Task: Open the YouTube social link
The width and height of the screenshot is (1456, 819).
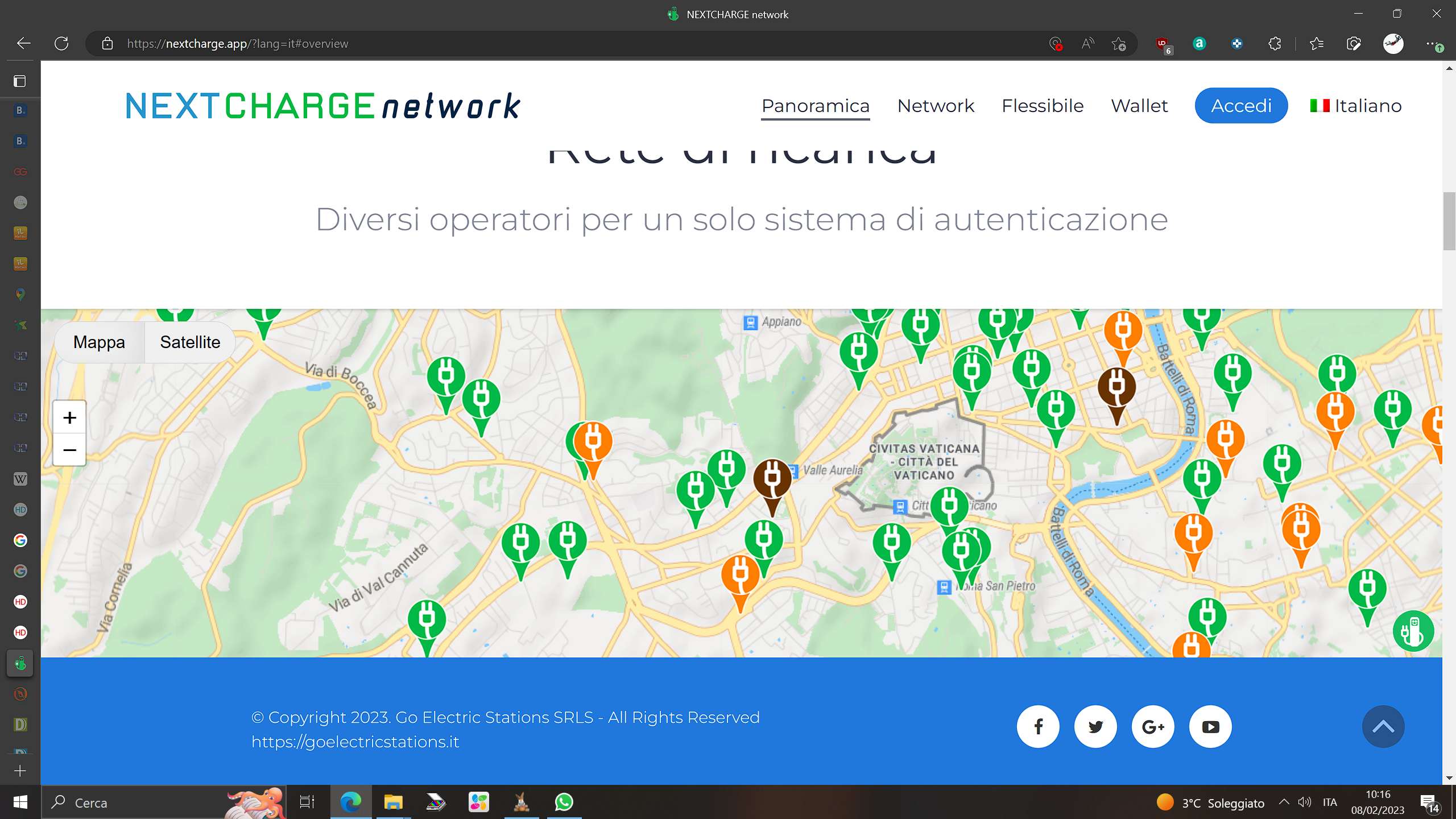Action: [1210, 727]
